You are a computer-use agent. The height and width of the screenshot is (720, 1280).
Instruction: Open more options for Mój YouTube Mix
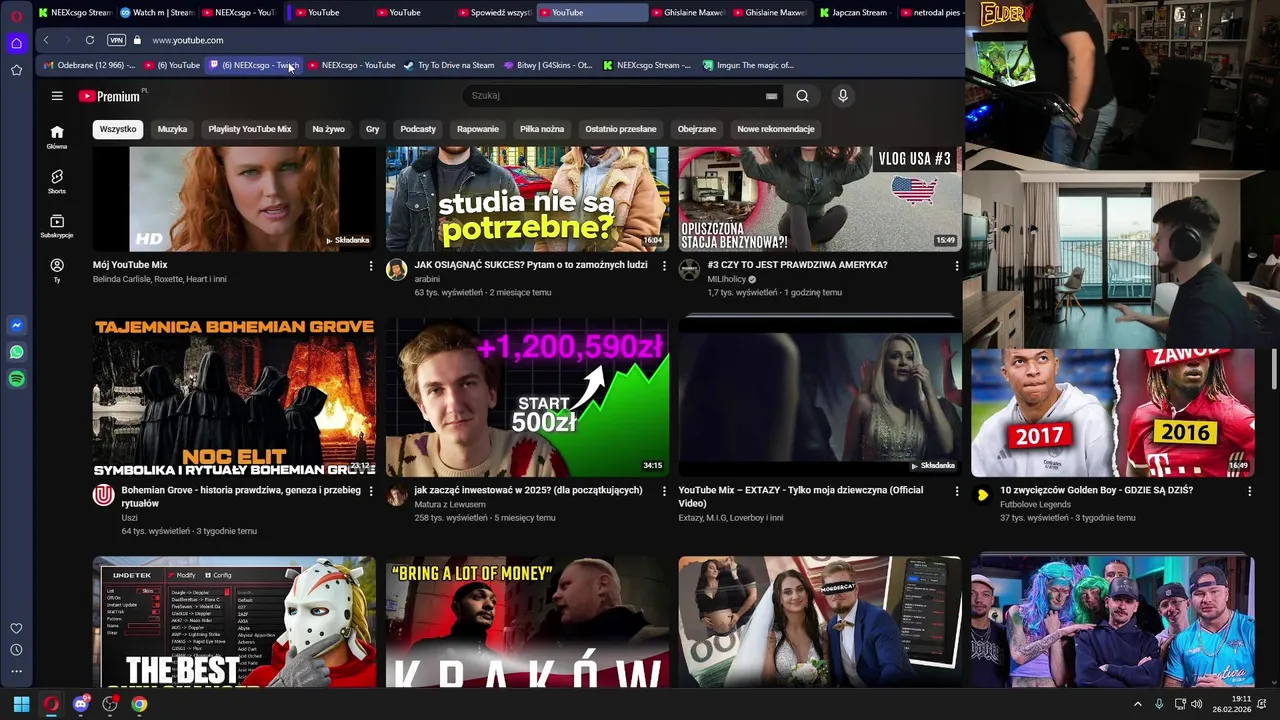pos(371,266)
